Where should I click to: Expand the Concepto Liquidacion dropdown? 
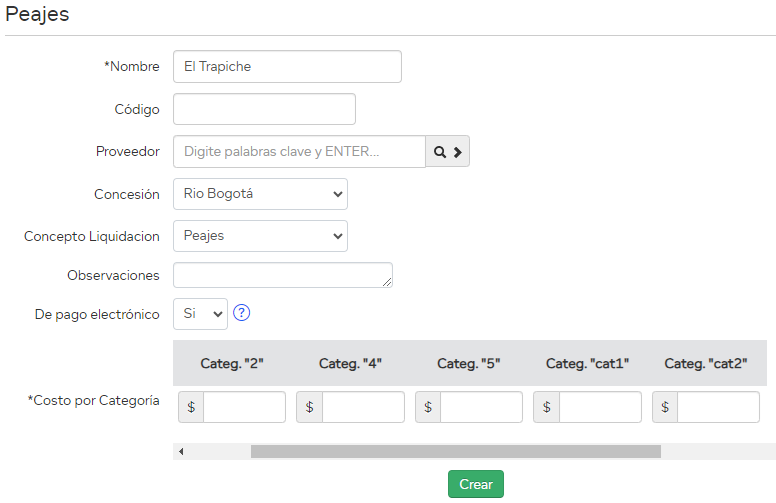260,236
